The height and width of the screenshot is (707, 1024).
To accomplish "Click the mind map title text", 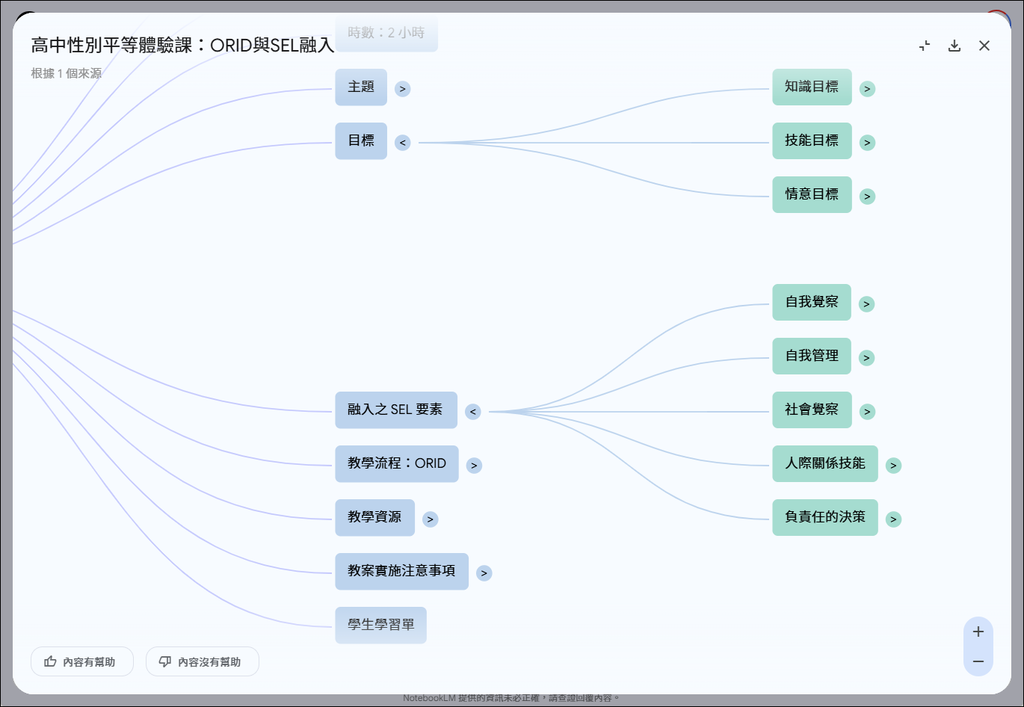I will [182, 46].
